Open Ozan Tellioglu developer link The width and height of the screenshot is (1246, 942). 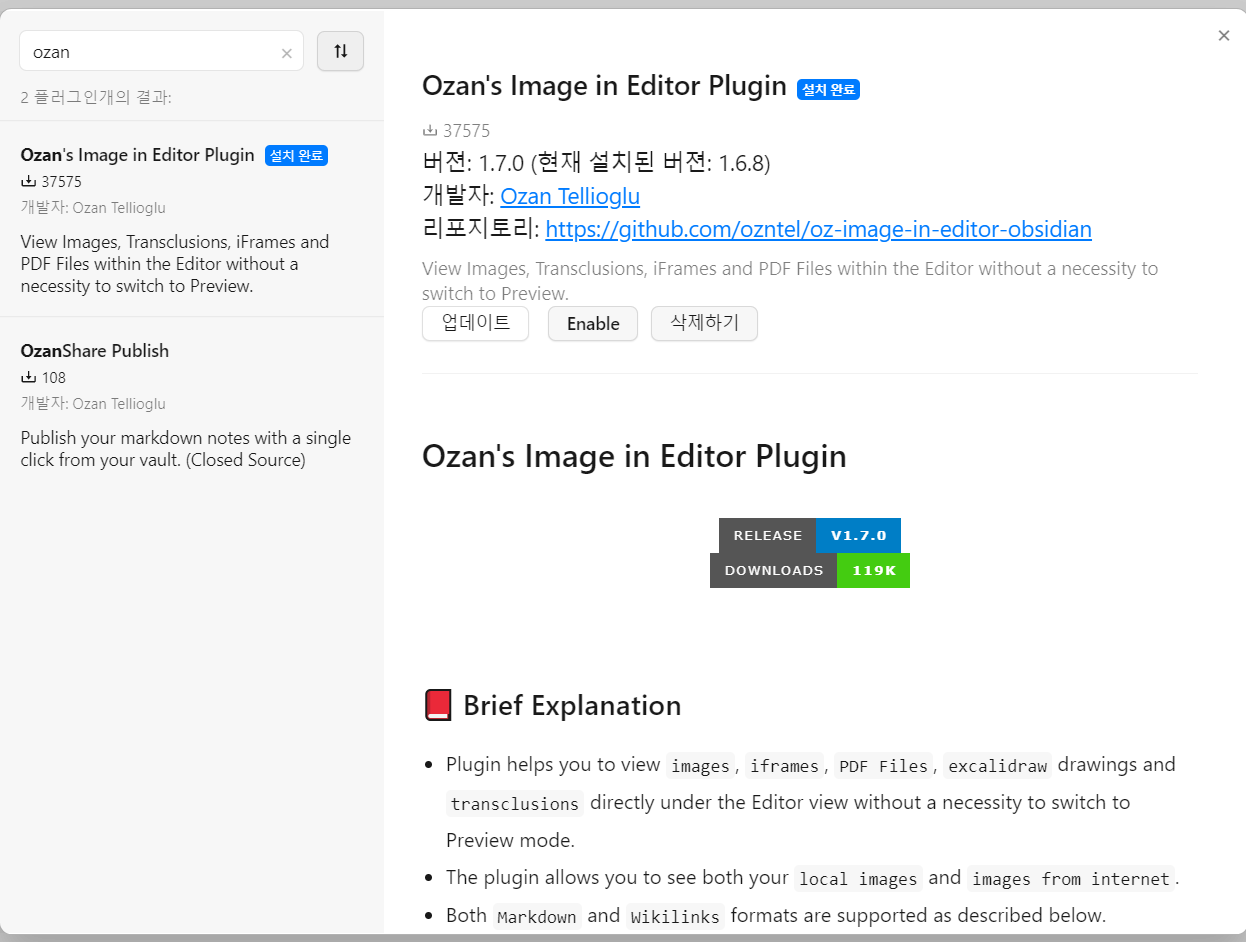570,196
